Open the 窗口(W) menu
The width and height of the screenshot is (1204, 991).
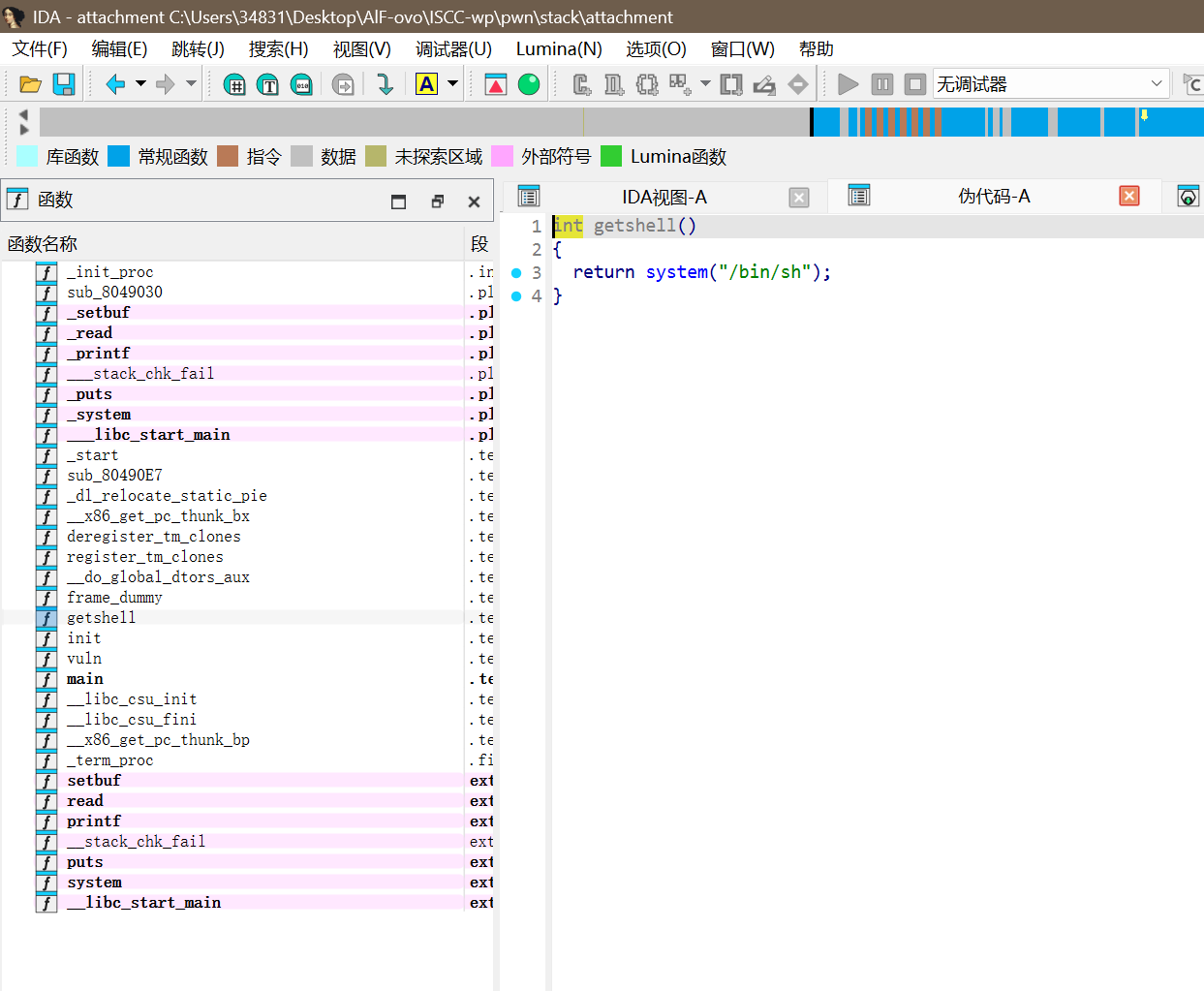pos(743,49)
